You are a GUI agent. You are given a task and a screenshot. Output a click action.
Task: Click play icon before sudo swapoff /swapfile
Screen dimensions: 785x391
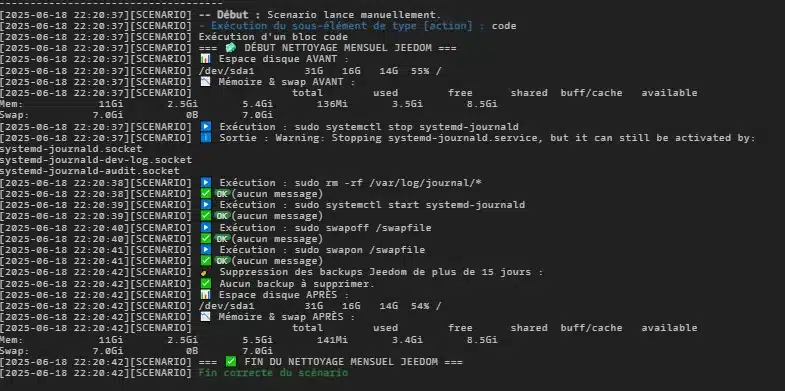pyautogui.click(x=206, y=228)
